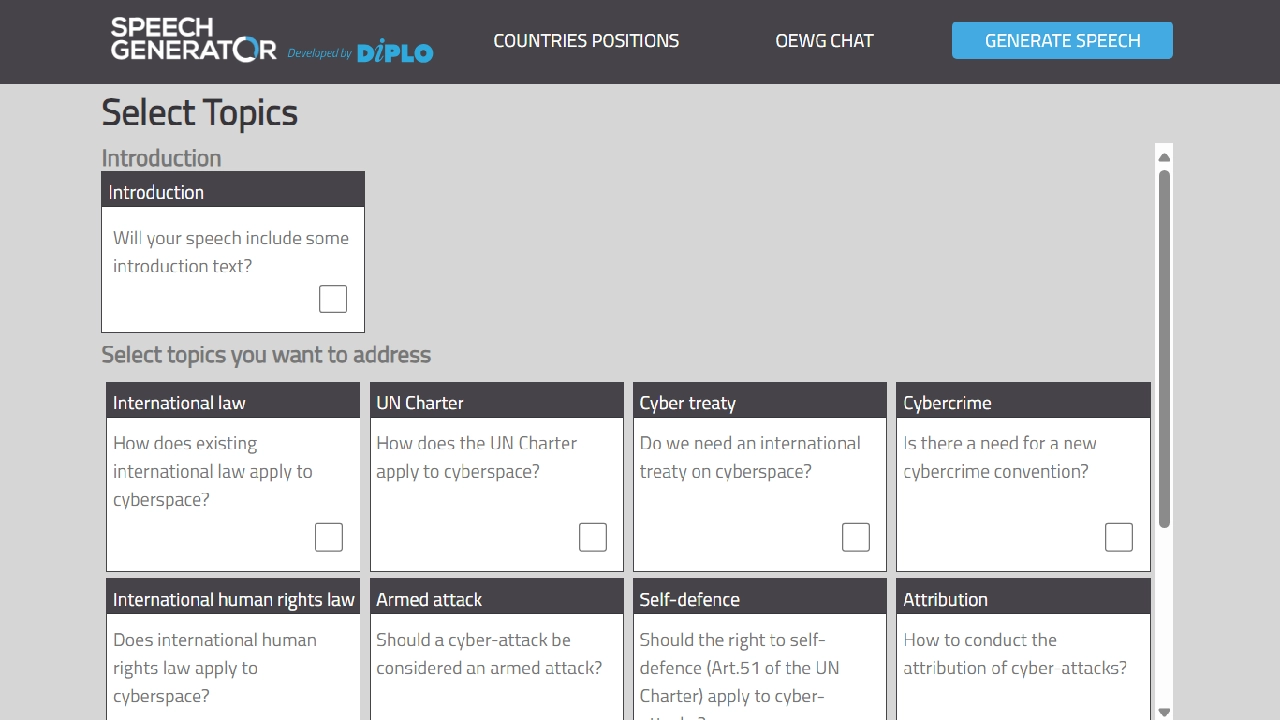The width and height of the screenshot is (1280, 720).
Task: Tick the Cybercrime topic checkbox
Action: (1119, 537)
